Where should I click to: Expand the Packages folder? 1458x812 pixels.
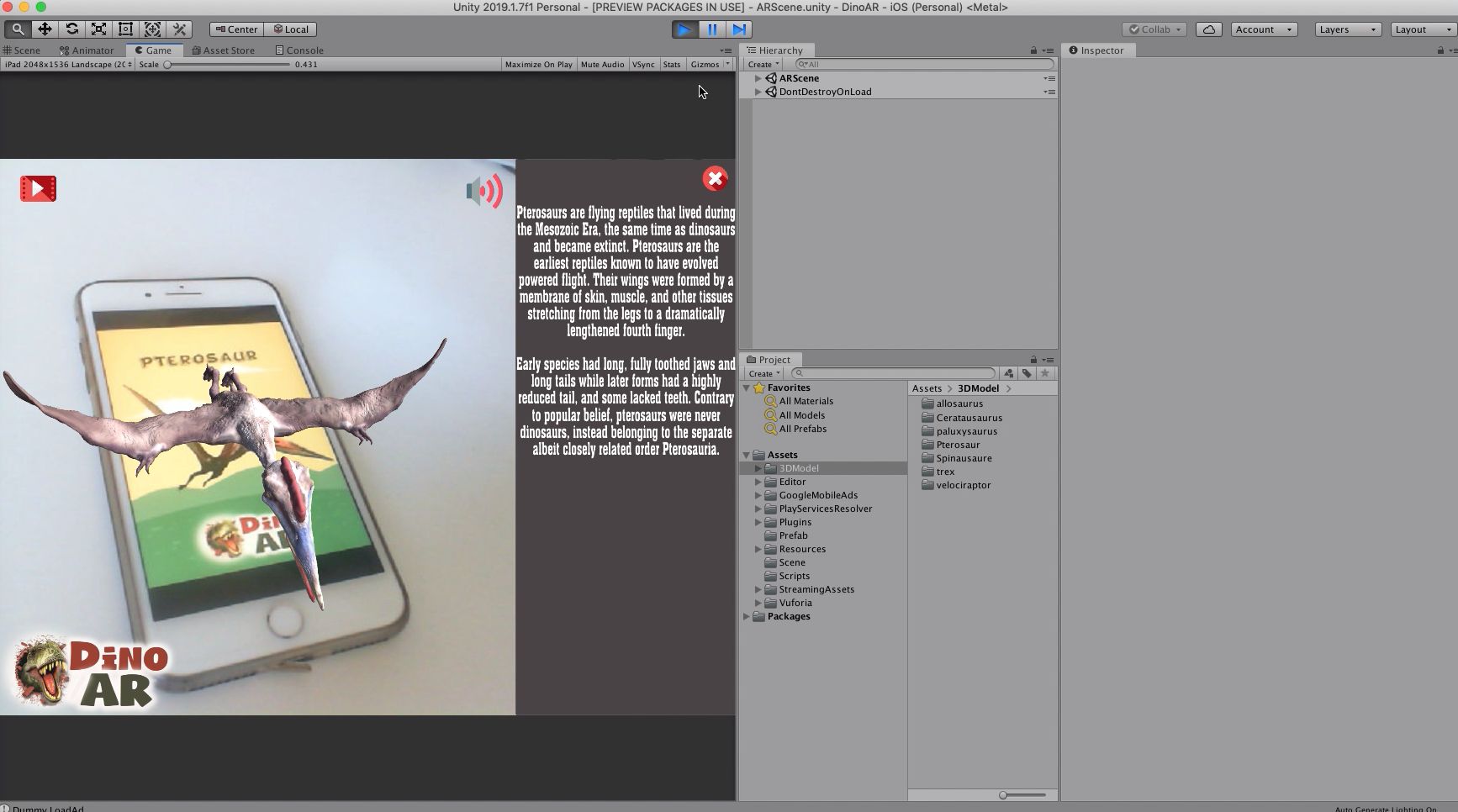tap(746, 616)
